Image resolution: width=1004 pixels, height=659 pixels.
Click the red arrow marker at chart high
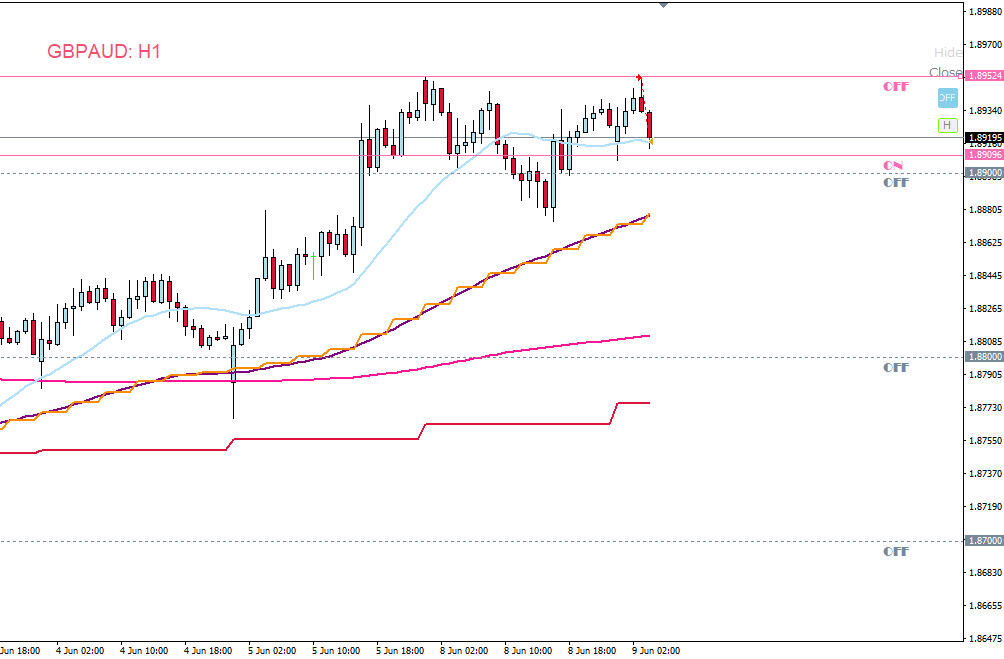tap(639, 78)
